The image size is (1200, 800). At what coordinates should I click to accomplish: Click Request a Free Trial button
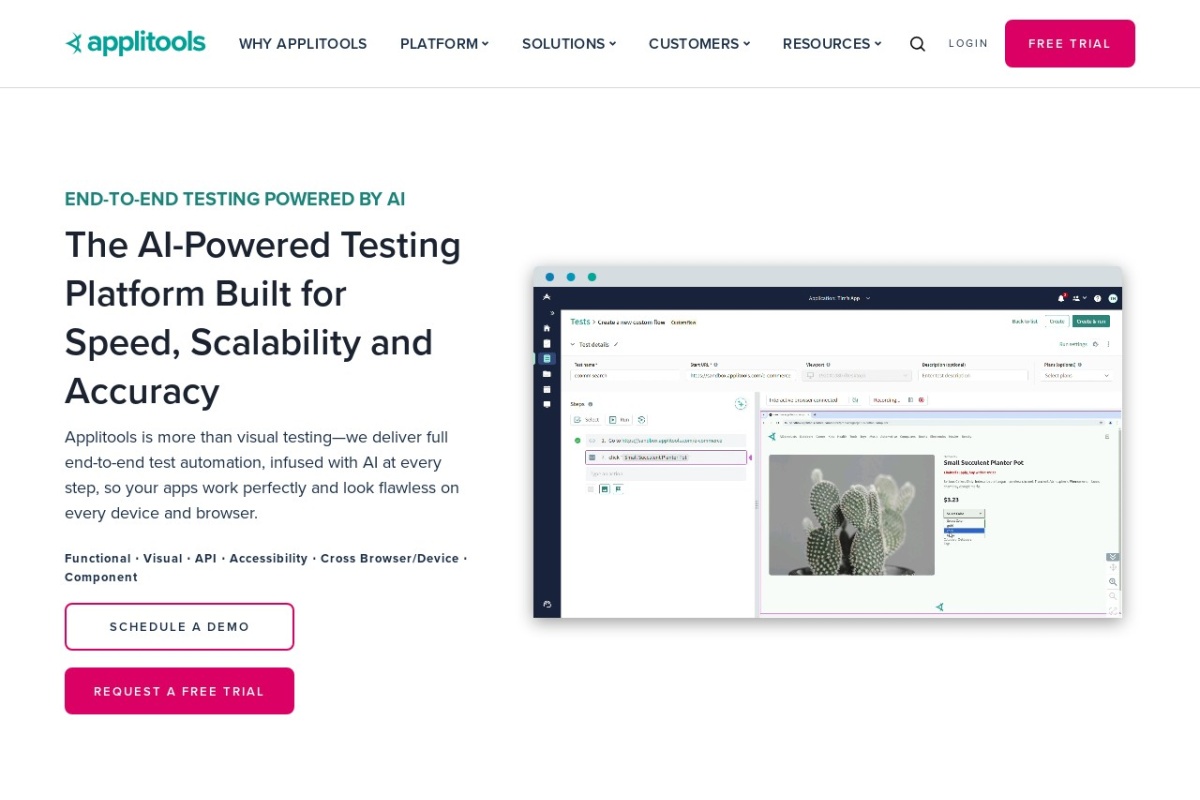(179, 691)
